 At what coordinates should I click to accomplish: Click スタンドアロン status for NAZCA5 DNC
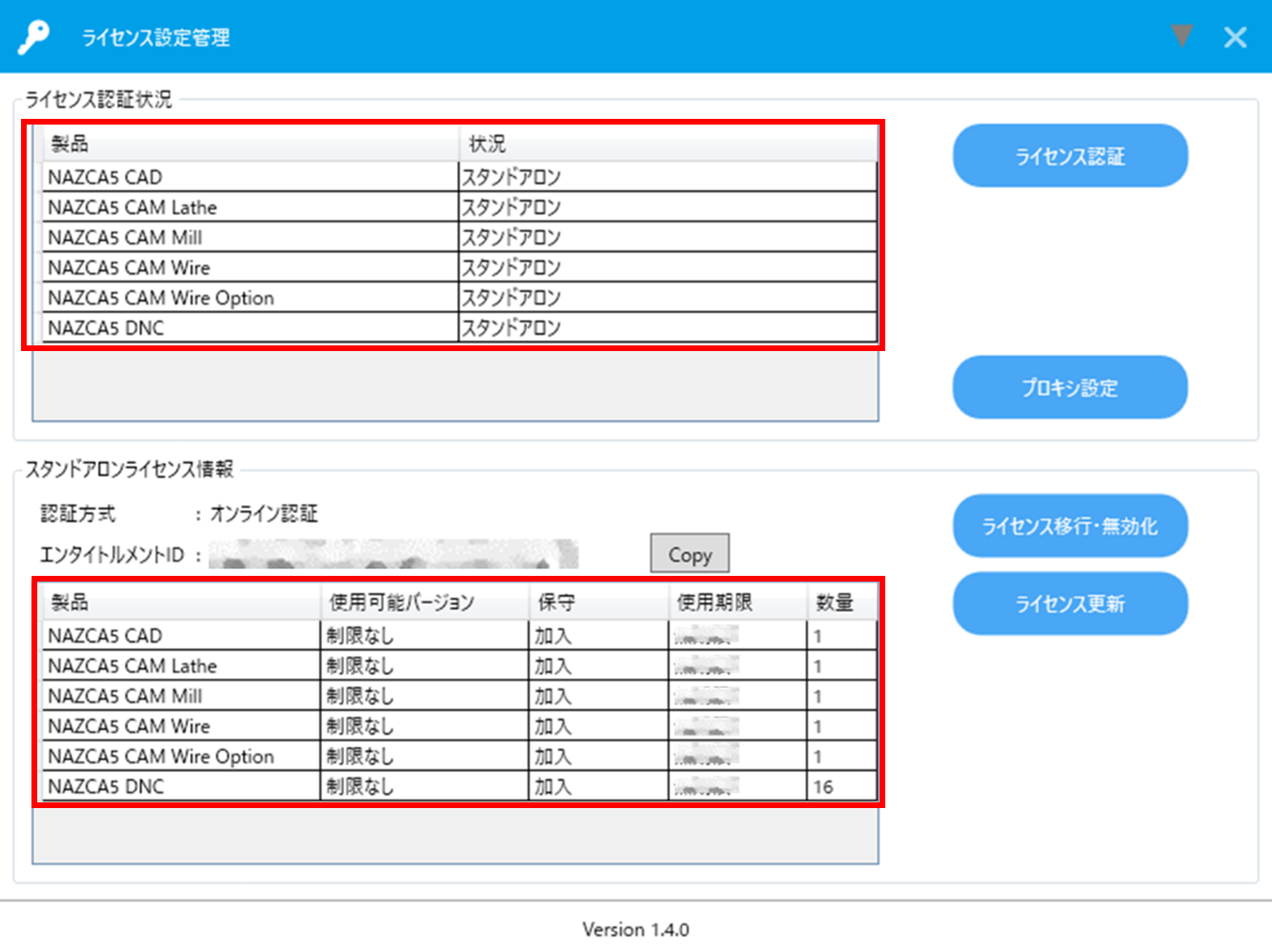668,328
